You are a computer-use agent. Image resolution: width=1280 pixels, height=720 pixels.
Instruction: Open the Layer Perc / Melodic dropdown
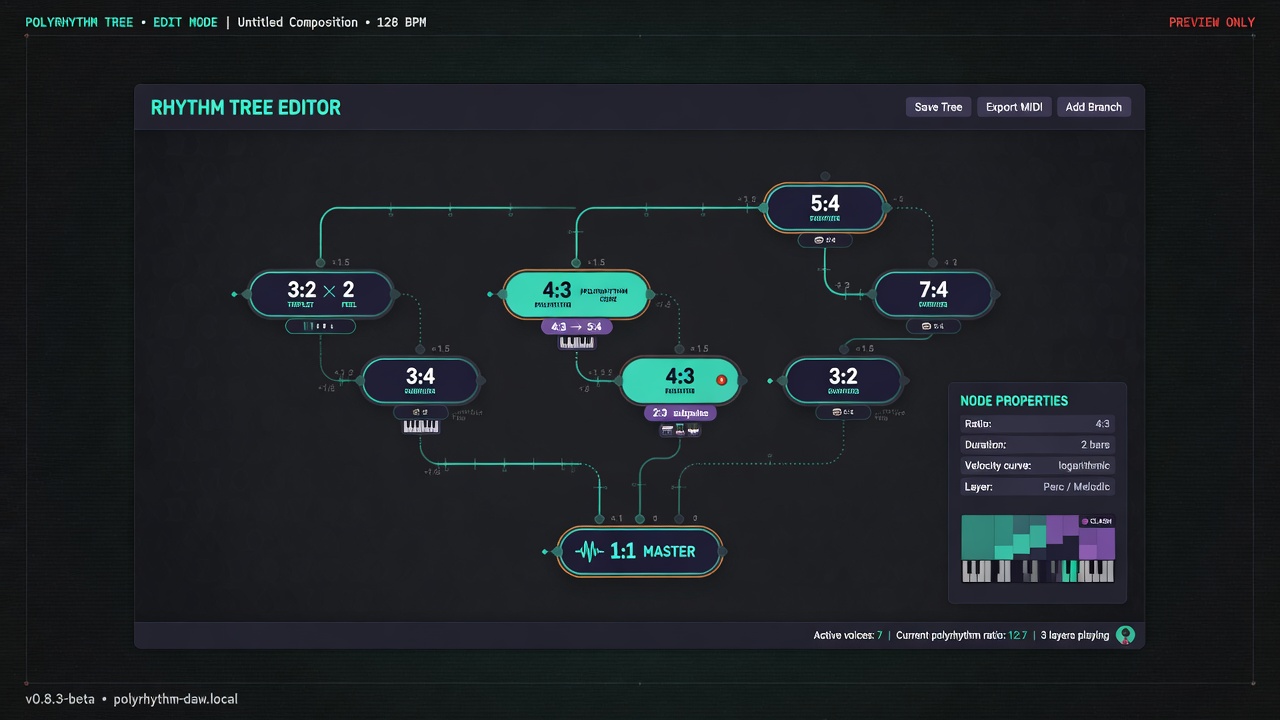click(x=1037, y=487)
